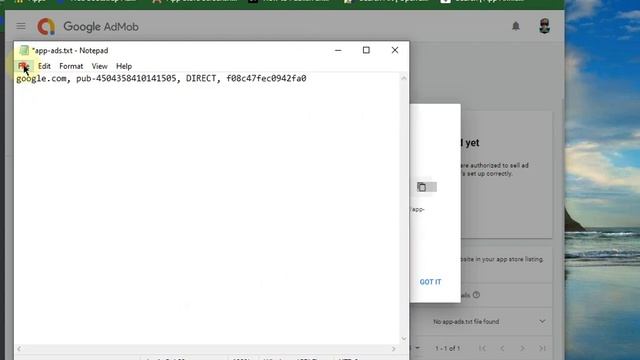The height and width of the screenshot is (360, 640).
Task: Close the app-ads.txt Notepad window
Action: (x=395, y=50)
